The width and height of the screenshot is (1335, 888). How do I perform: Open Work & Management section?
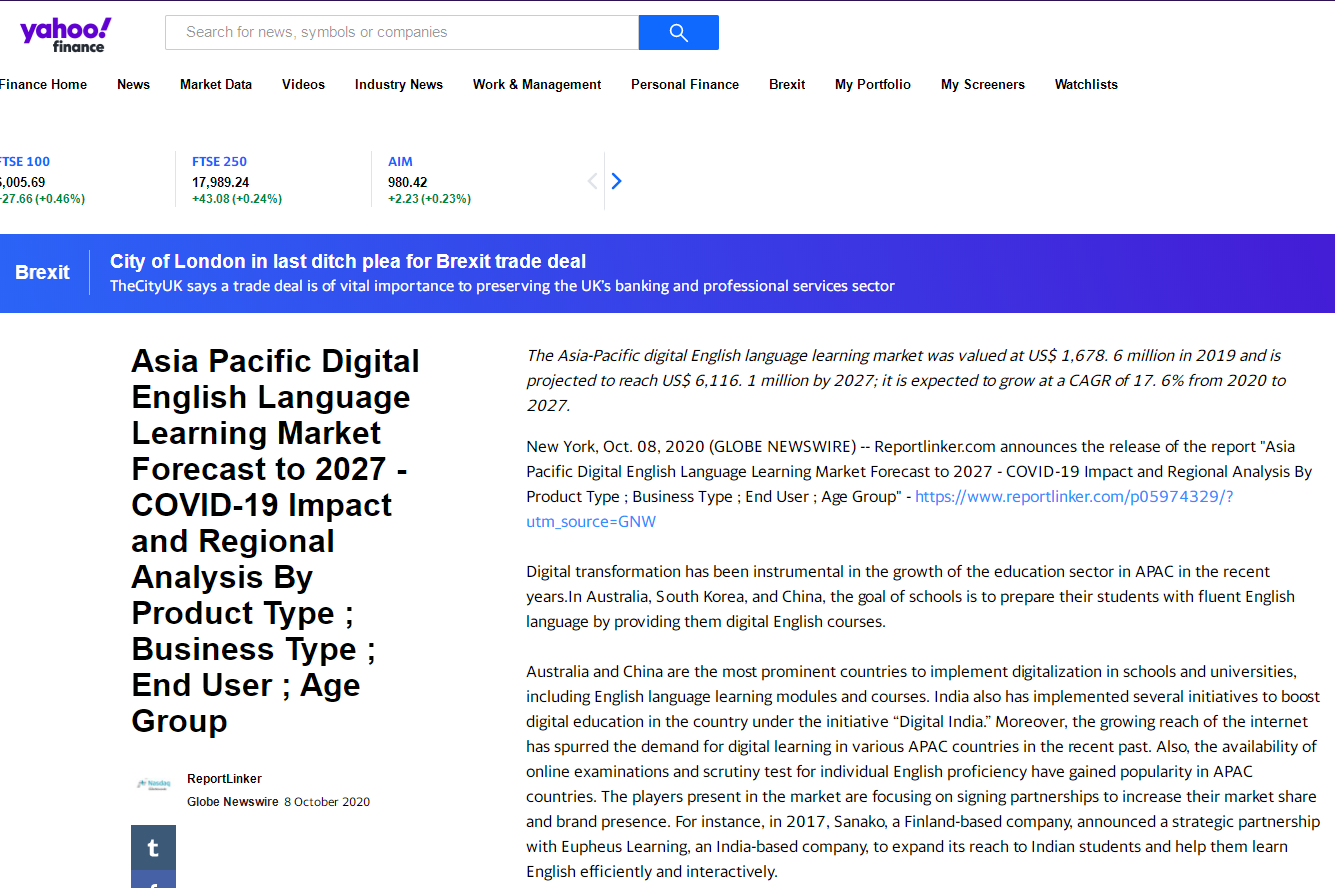coord(537,85)
